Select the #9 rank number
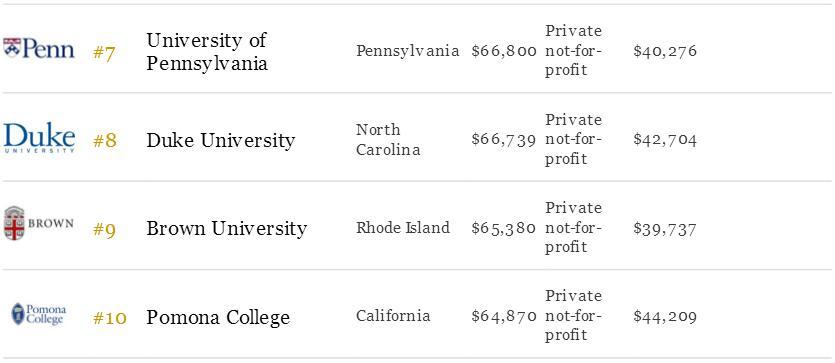835x363 pixels. coord(104,230)
